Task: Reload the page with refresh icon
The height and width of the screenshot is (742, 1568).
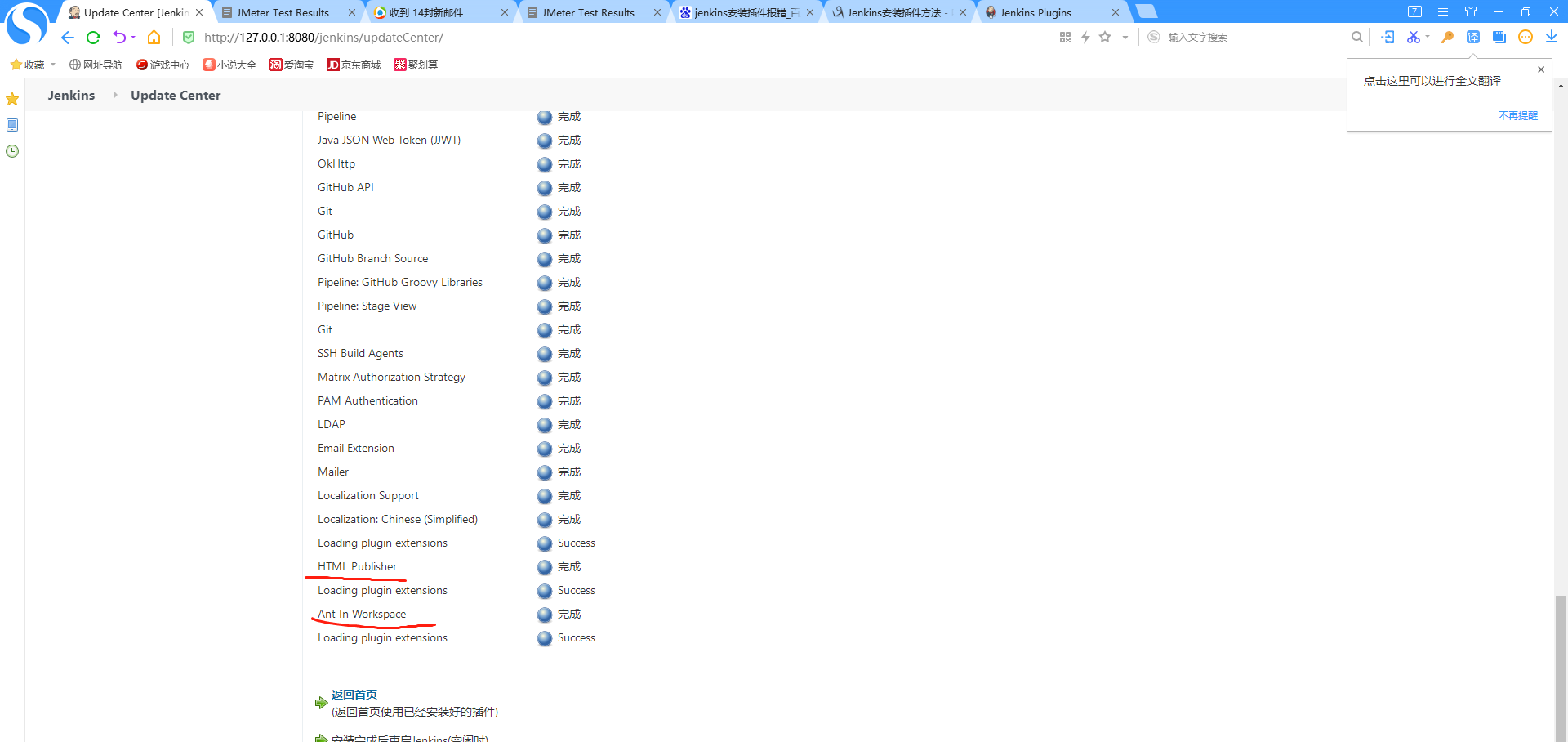Action: [93, 38]
